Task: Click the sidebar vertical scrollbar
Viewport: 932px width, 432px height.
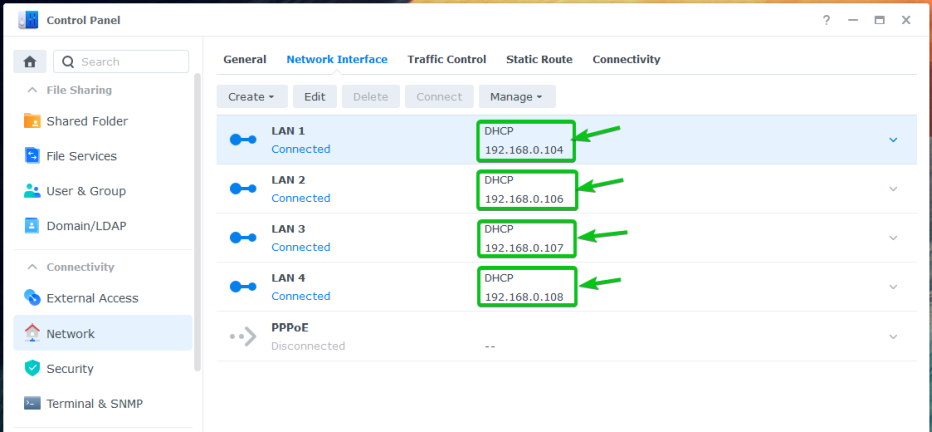Action: point(198,223)
